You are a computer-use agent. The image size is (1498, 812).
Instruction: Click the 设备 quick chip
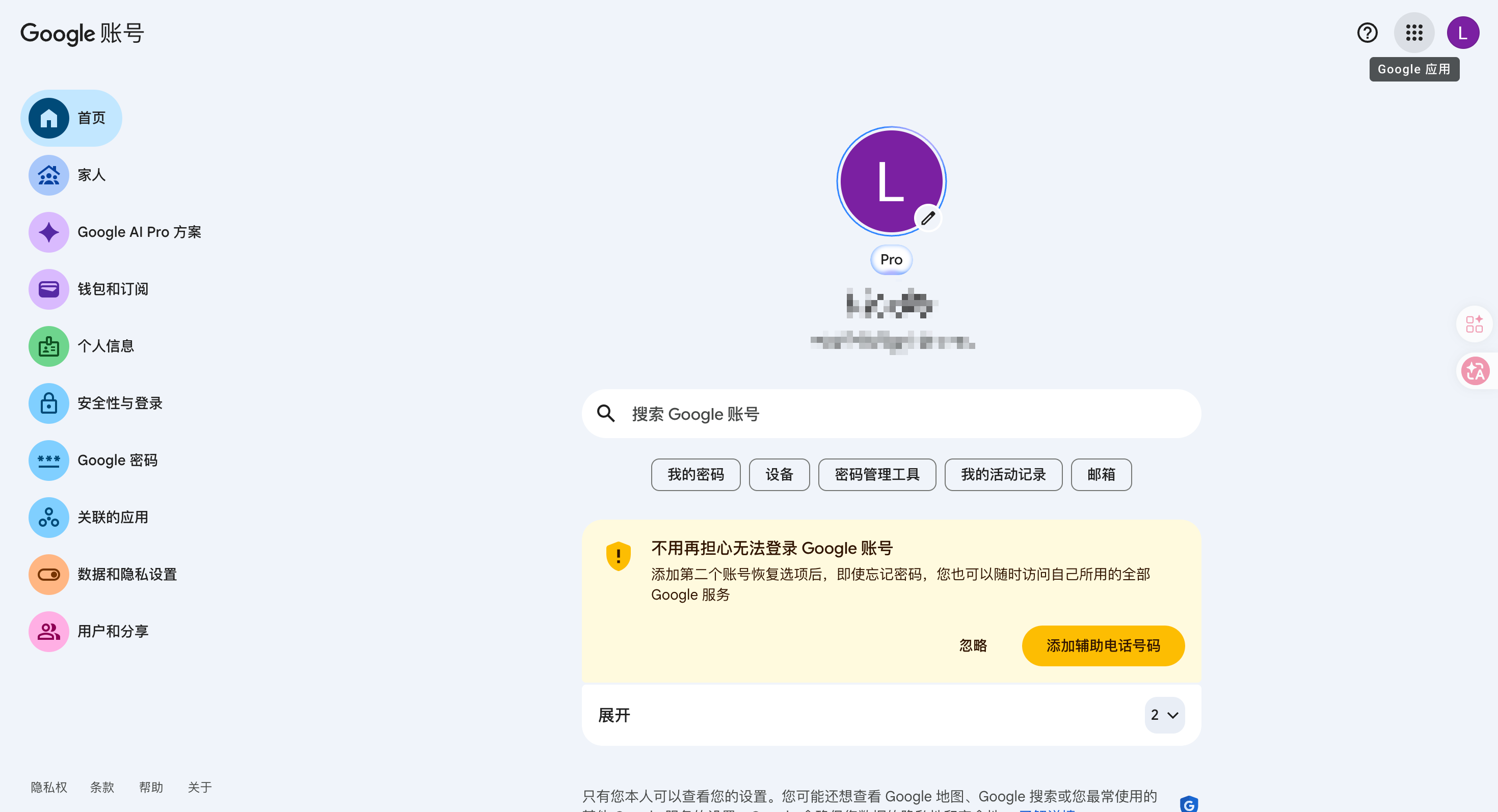coord(779,474)
